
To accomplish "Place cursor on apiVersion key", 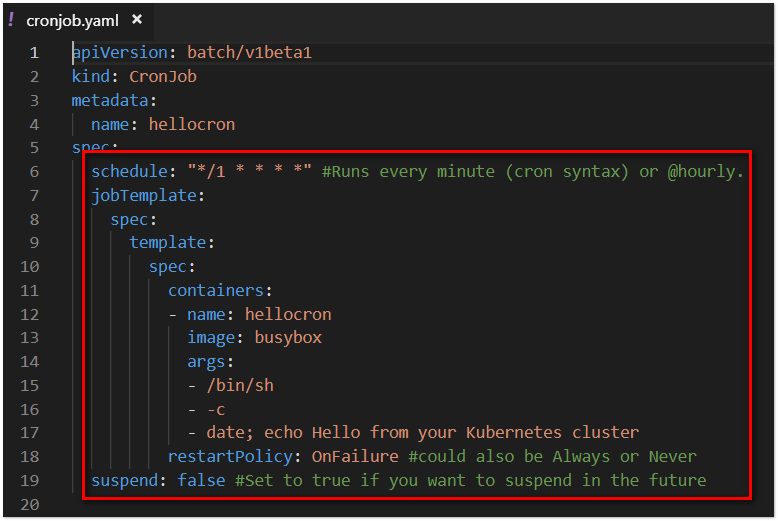I will 120,53.
